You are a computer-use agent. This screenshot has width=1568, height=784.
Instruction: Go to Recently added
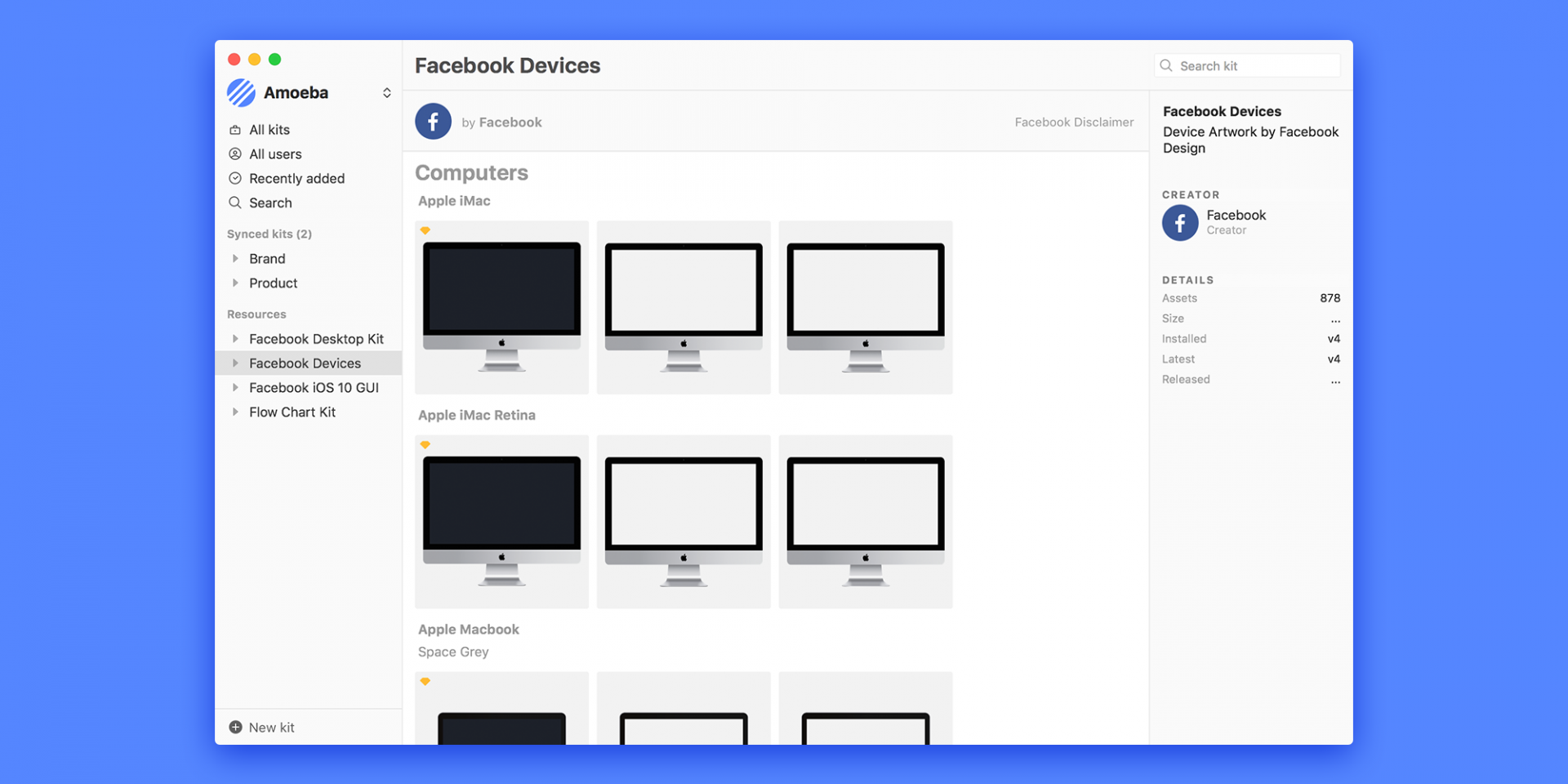click(296, 179)
